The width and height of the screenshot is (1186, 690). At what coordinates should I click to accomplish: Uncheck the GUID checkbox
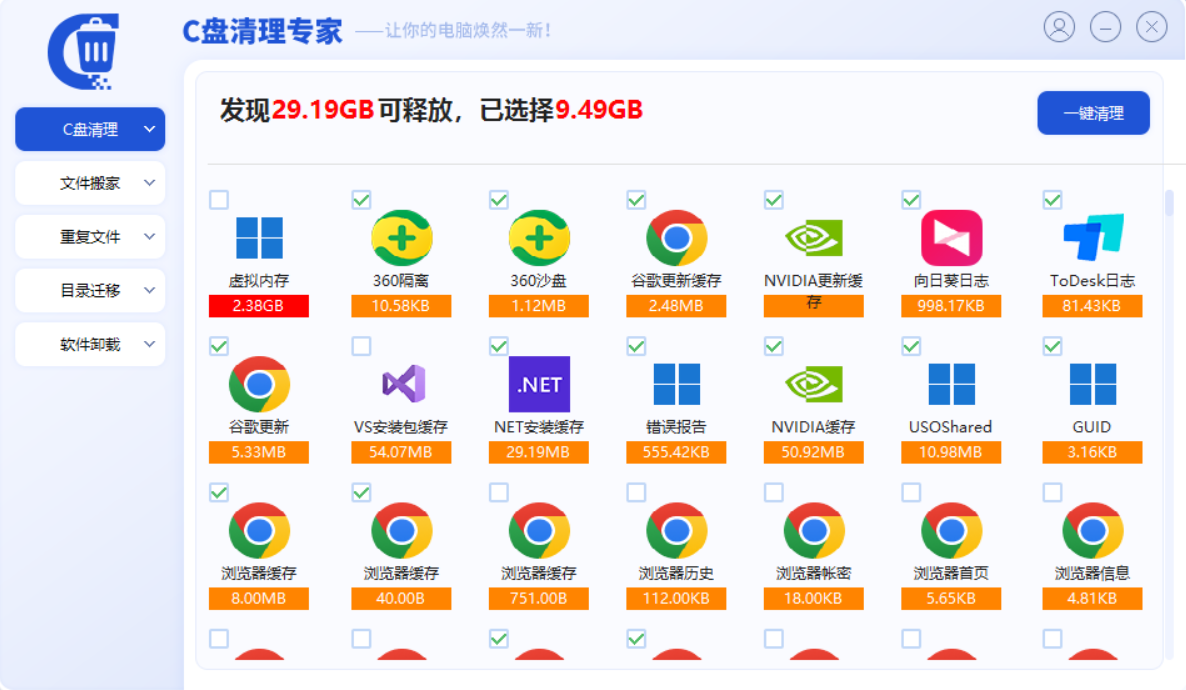[1052, 346]
